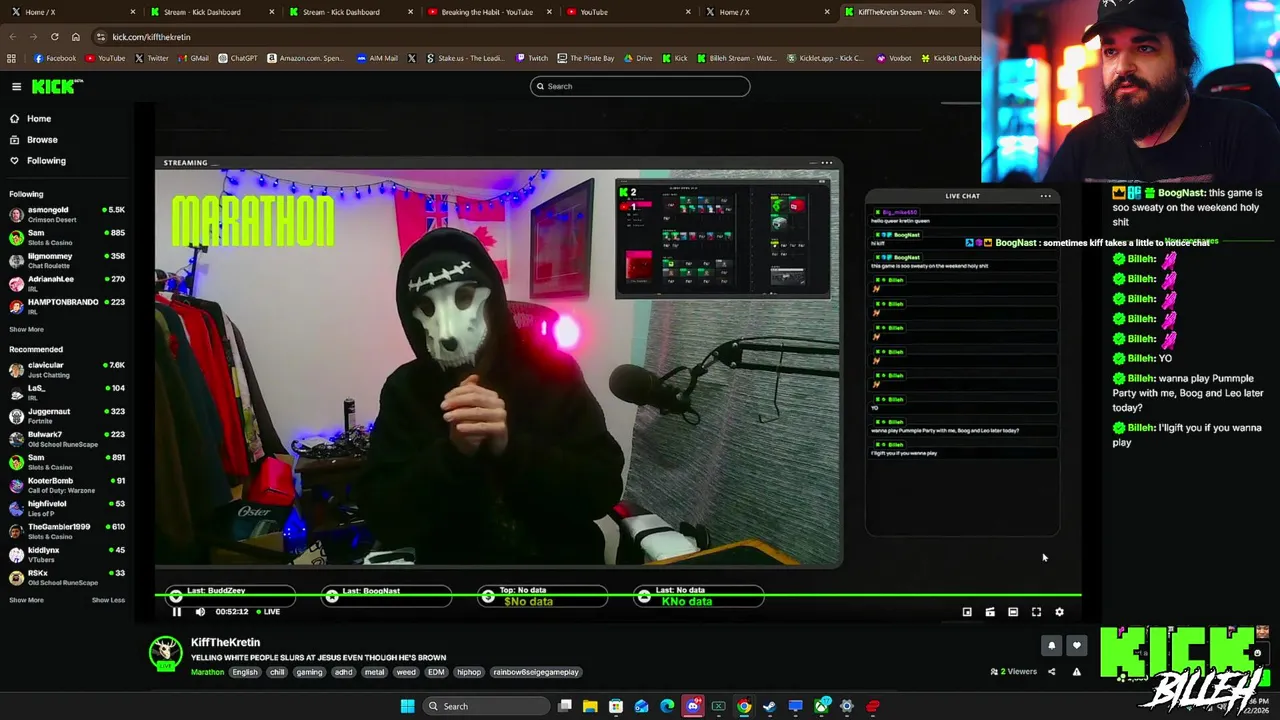This screenshot has height=720, width=1280.
Task: Open the ChatGPT bookmark
Action: [238, 58]
